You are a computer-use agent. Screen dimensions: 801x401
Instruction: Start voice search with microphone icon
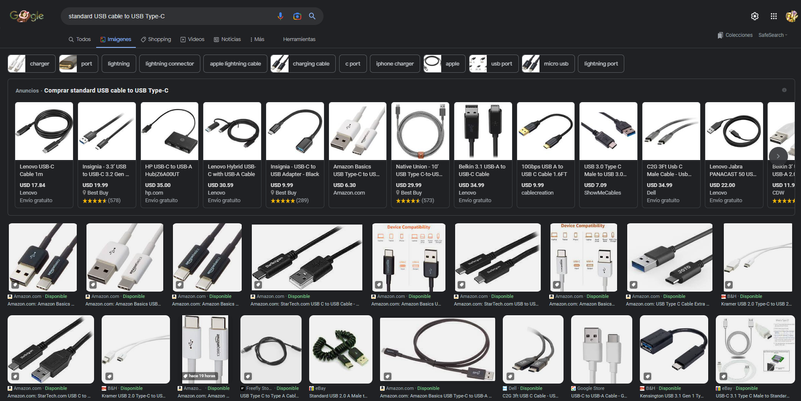tap(280, 16)
